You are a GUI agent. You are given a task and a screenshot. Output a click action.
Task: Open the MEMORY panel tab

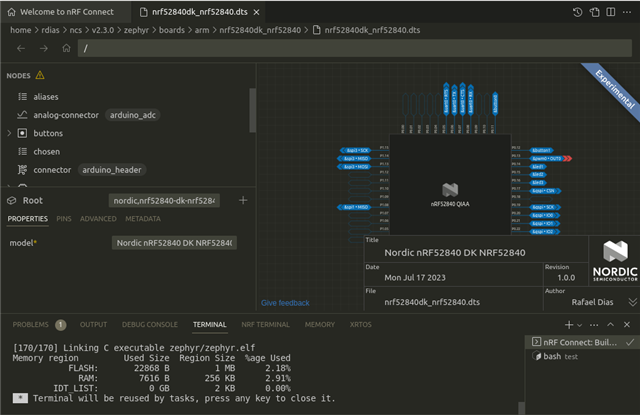point(320,325)
